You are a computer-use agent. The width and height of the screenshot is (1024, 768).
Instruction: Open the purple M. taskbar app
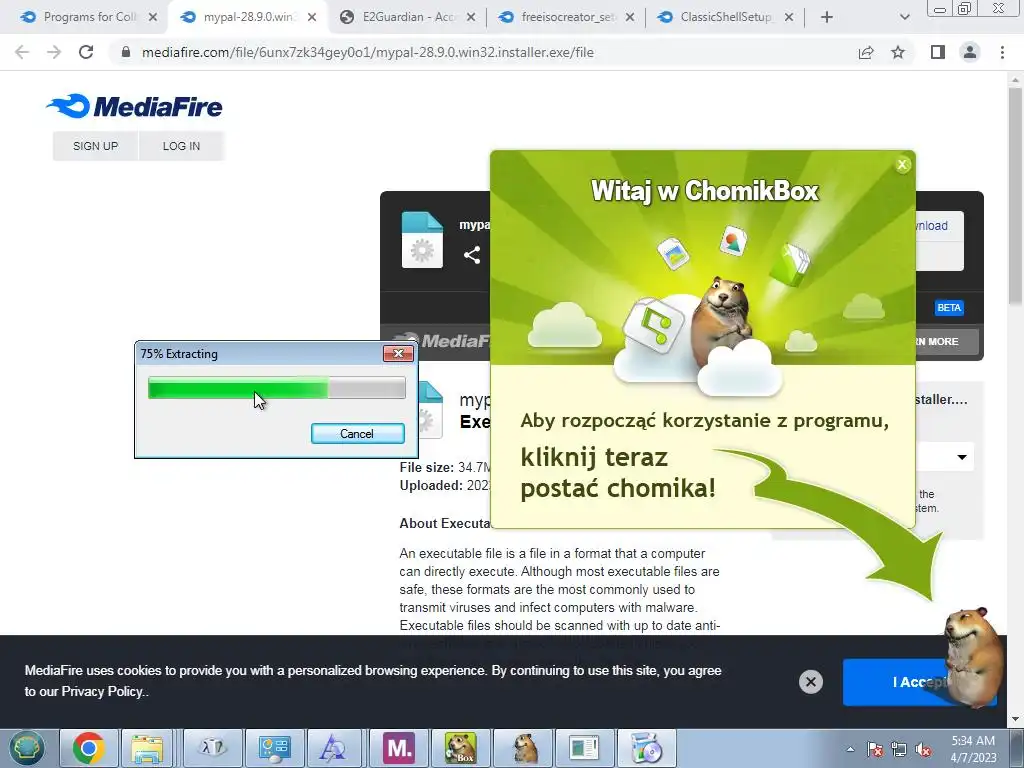click(x=399, y=748)
